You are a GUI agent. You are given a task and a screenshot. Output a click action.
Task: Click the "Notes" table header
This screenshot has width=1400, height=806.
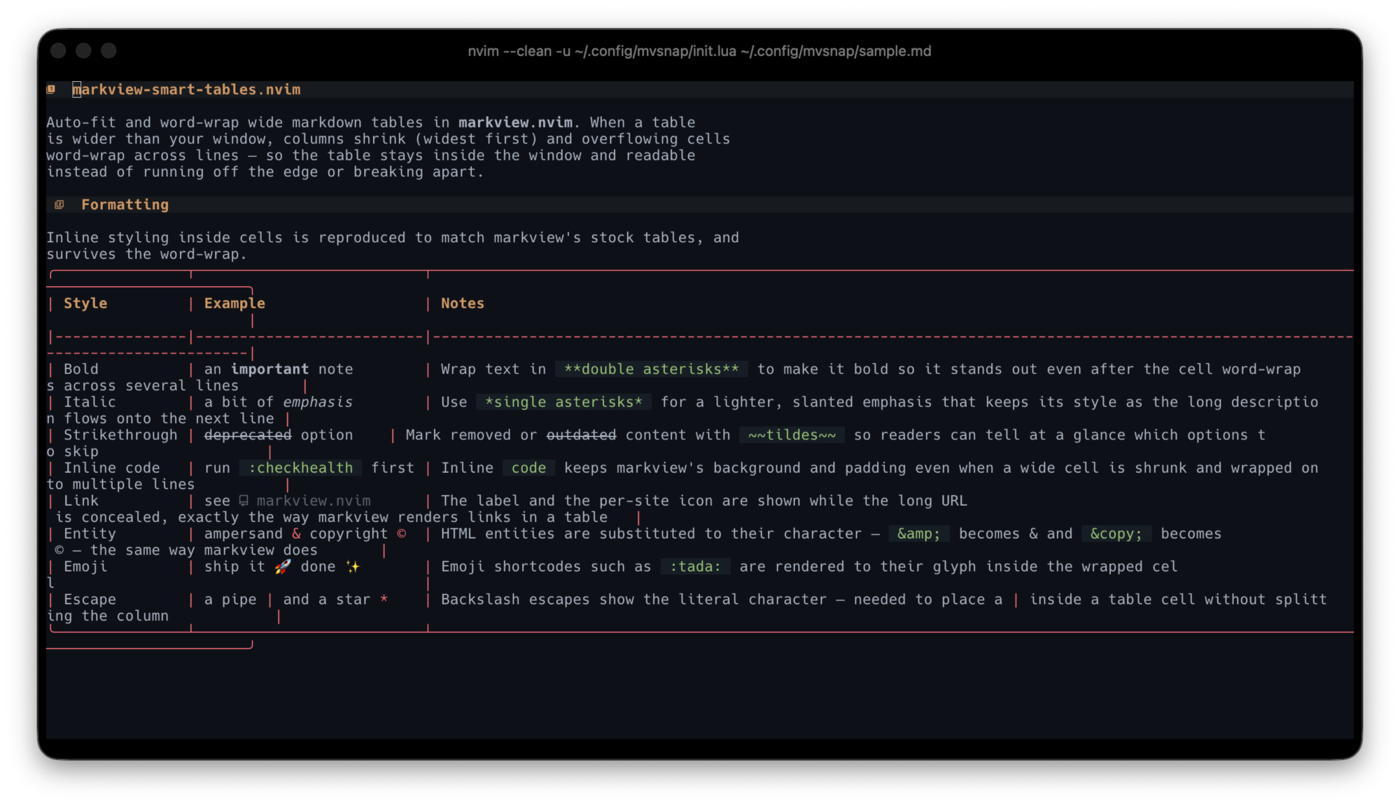click(462, 304)
